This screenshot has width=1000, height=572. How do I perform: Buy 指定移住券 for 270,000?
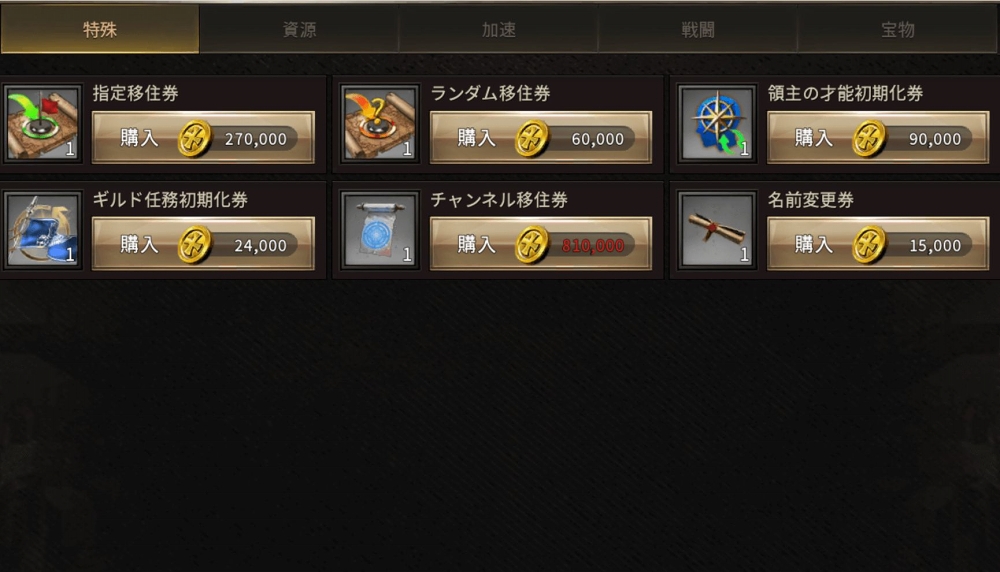coord(203,138)
